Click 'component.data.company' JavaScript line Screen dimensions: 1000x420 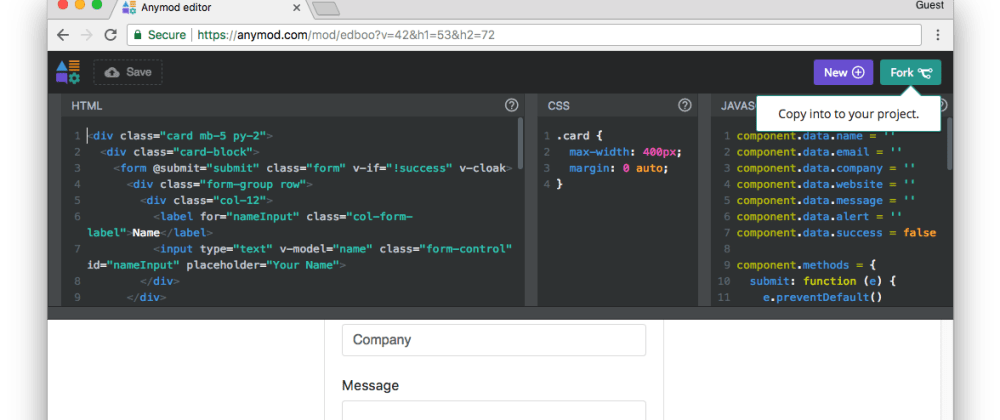coord(825,168)
